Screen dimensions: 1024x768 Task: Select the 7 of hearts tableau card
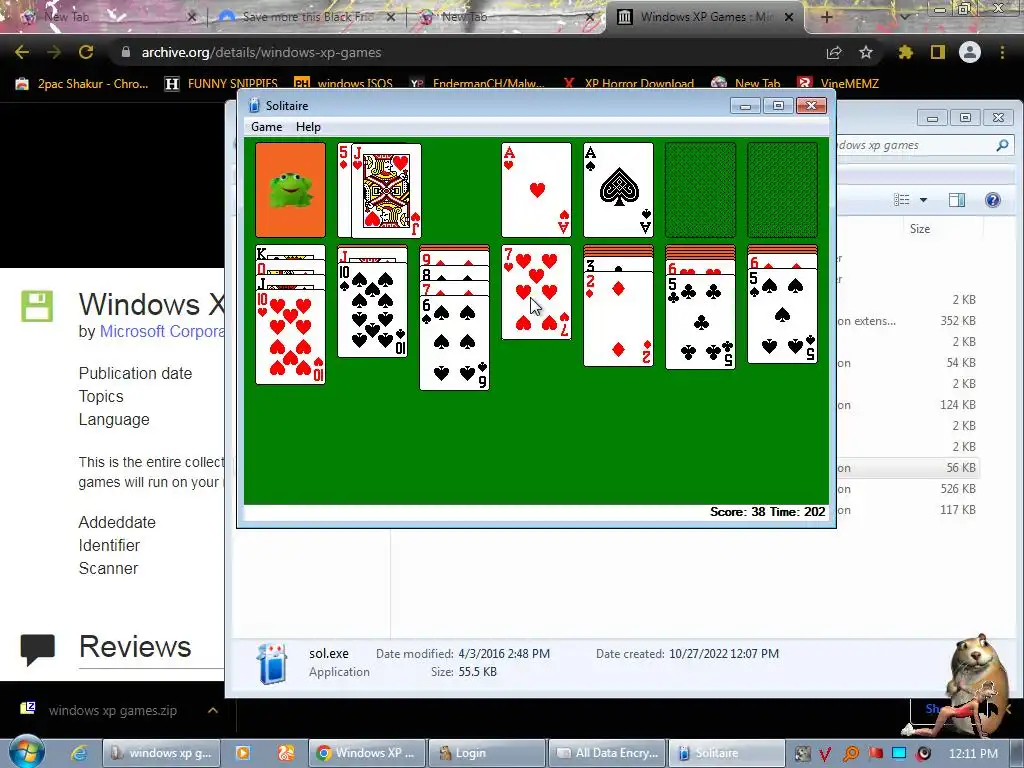[536, 293]
